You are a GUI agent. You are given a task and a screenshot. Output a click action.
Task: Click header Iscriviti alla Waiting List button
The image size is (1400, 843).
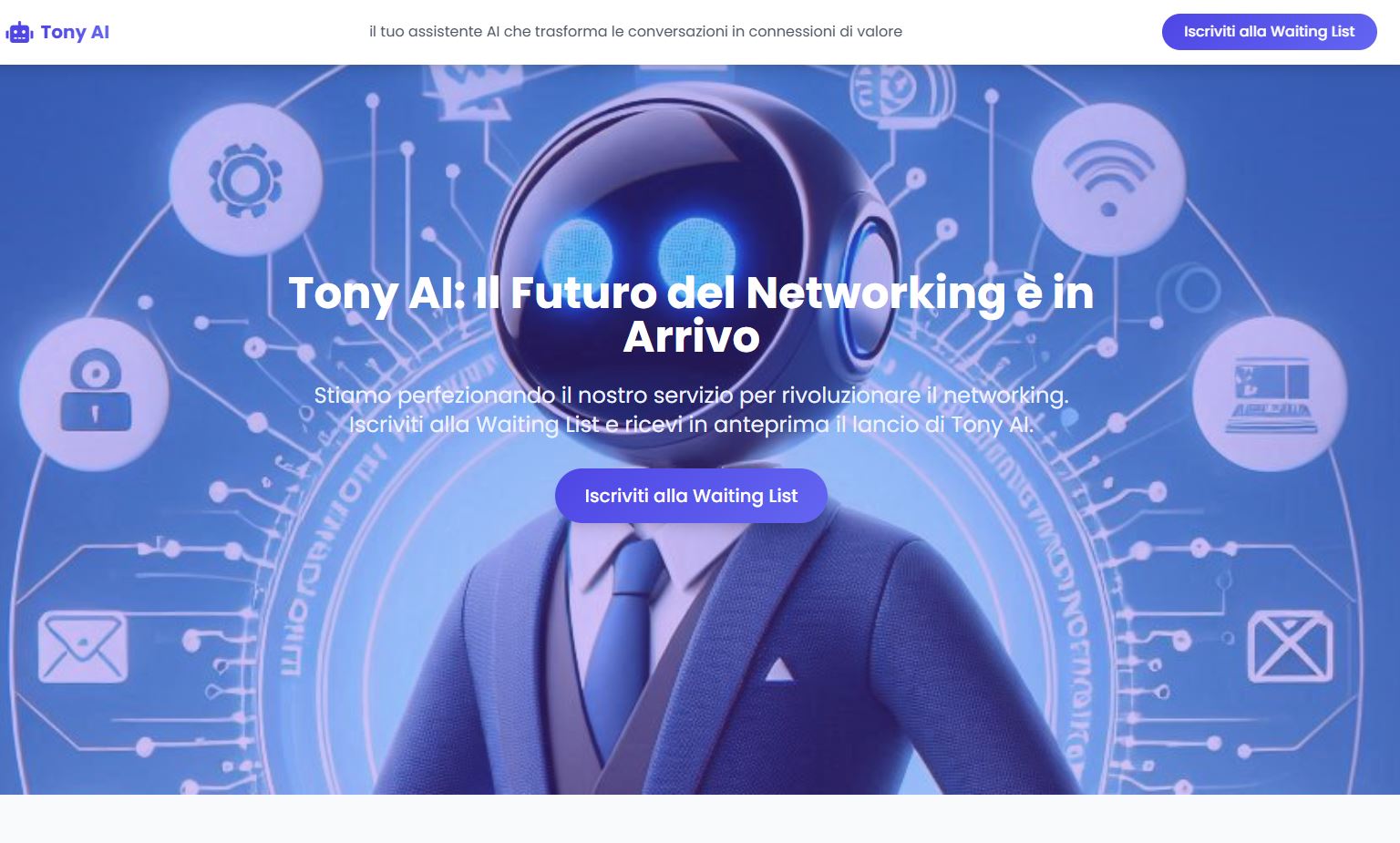tap(1269, 32)
